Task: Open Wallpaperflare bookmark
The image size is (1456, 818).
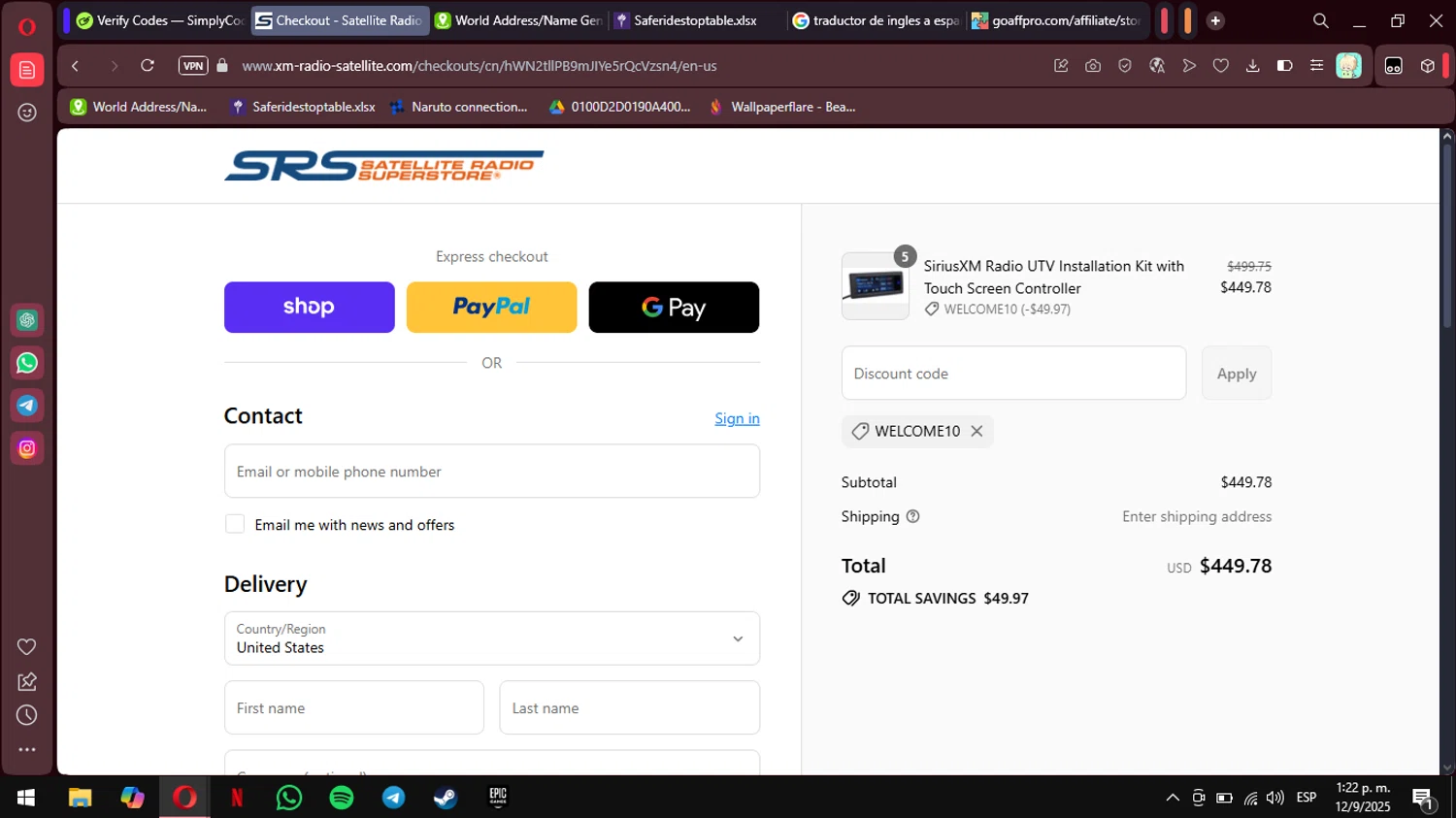Action: (782, 107)
